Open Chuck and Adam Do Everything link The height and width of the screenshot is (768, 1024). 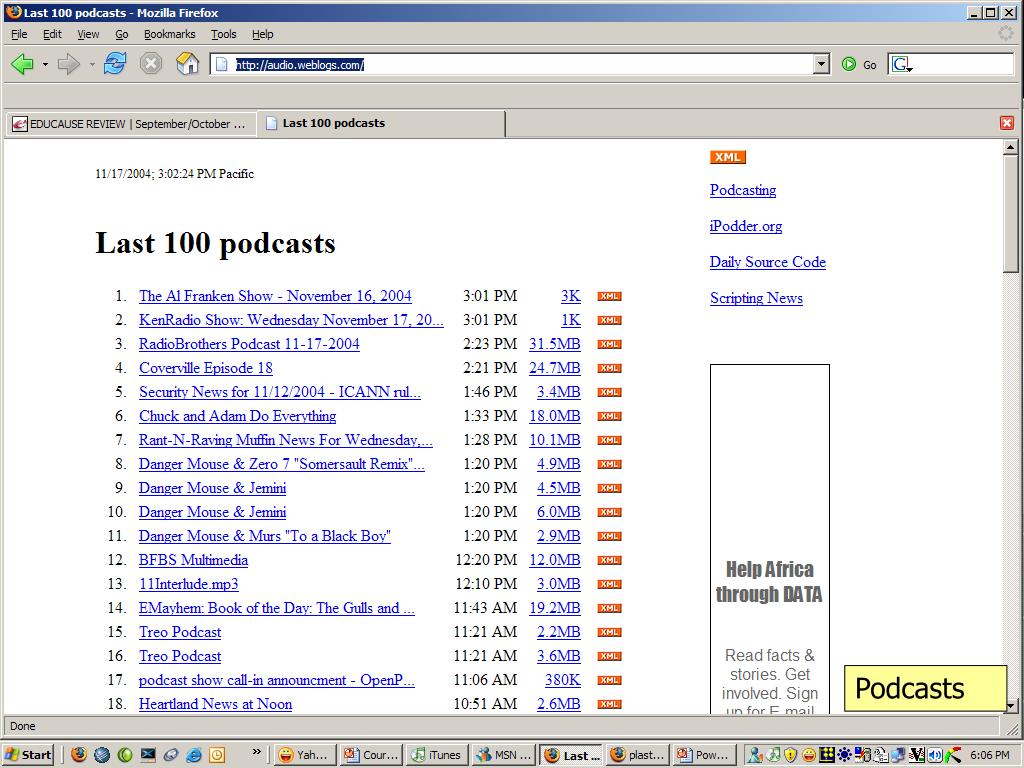[x=238, y=416]
